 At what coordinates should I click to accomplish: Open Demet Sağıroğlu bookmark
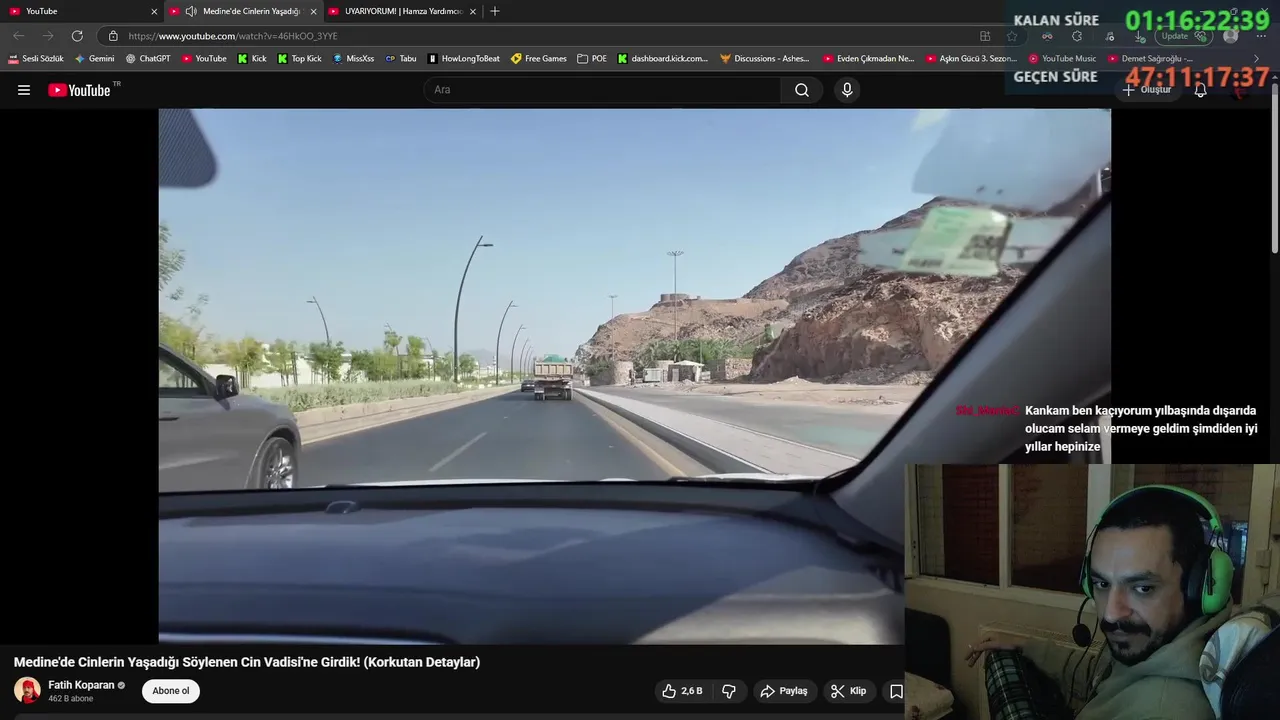(1150, 59)
